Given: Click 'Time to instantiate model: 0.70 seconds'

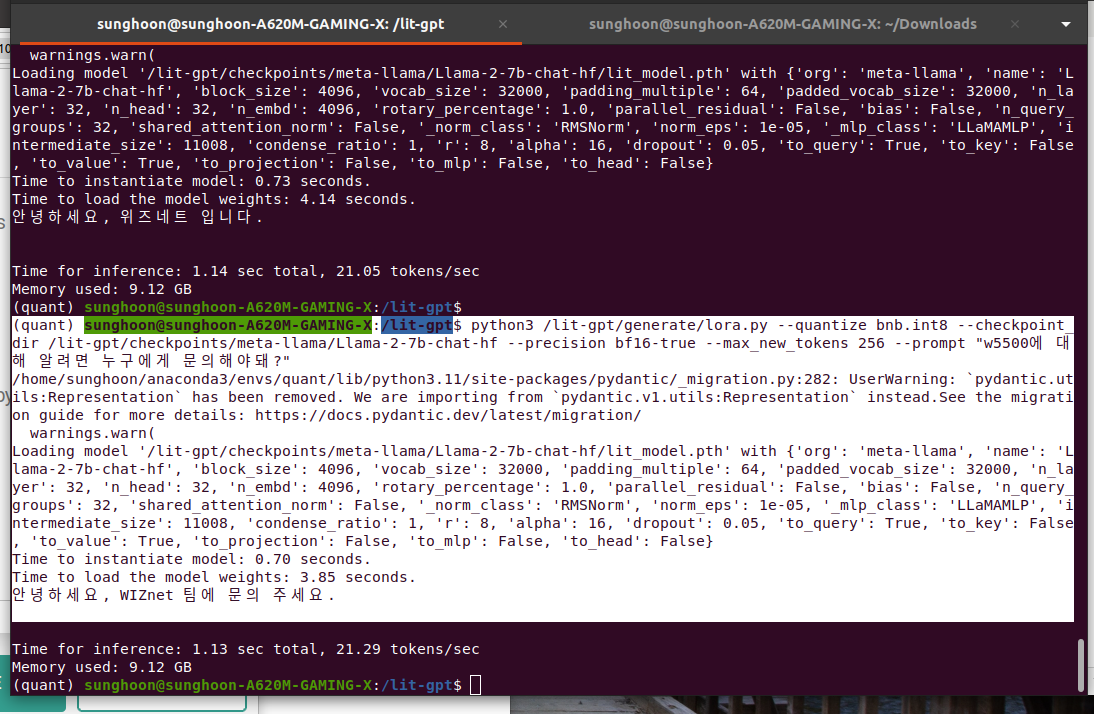Looking at the screenshot, I should pos(191,559).
